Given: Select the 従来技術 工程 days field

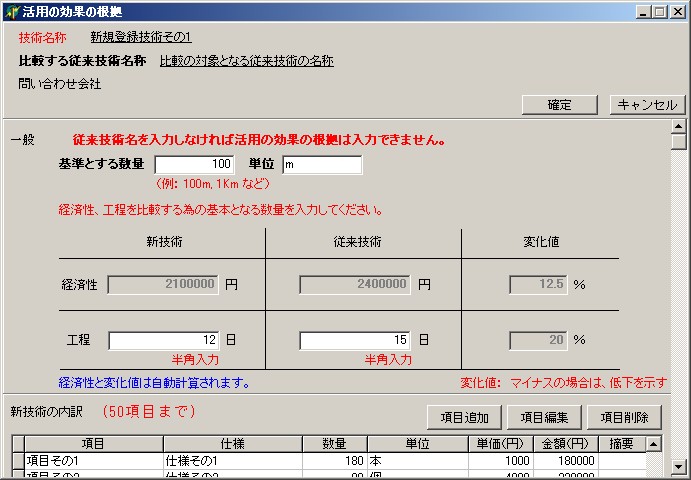Looking at the screenshot, I should point(356,340).
